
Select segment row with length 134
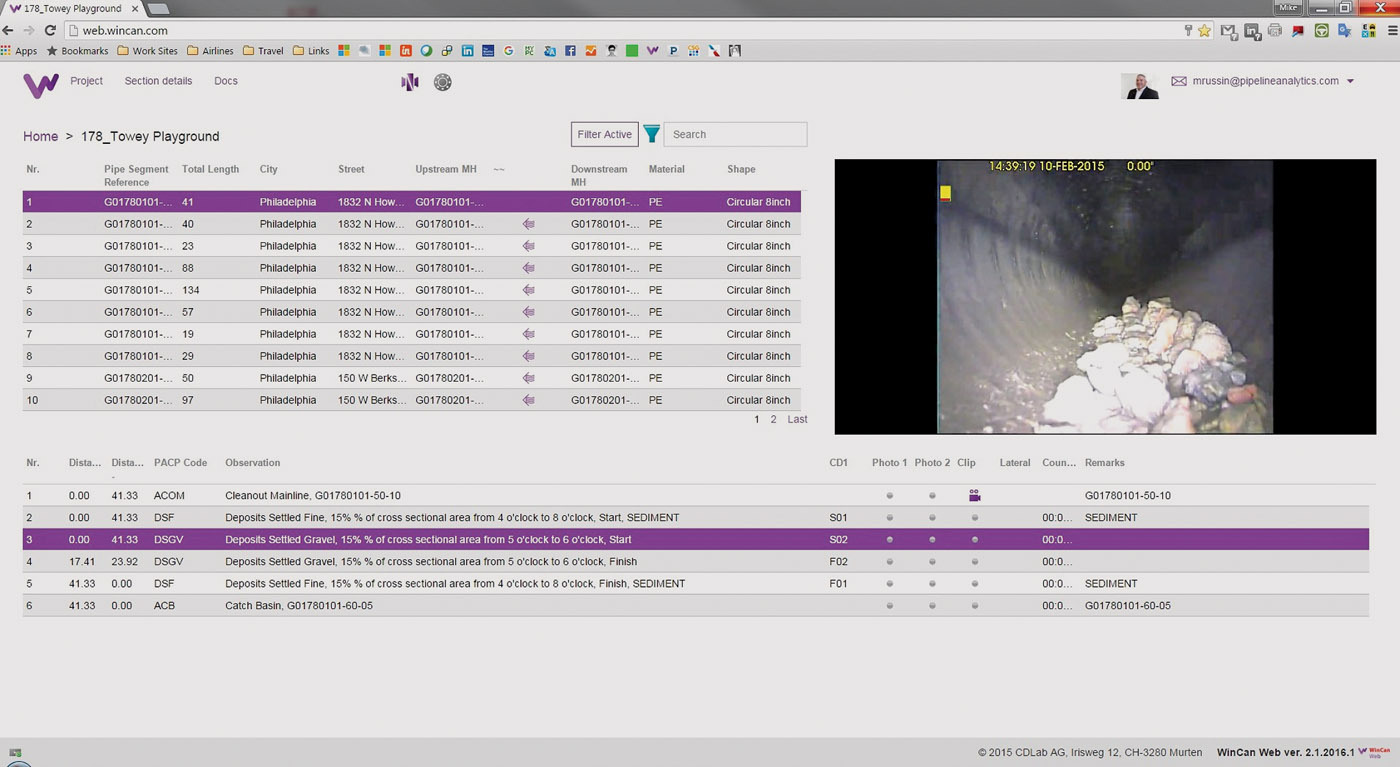point(412,290)
